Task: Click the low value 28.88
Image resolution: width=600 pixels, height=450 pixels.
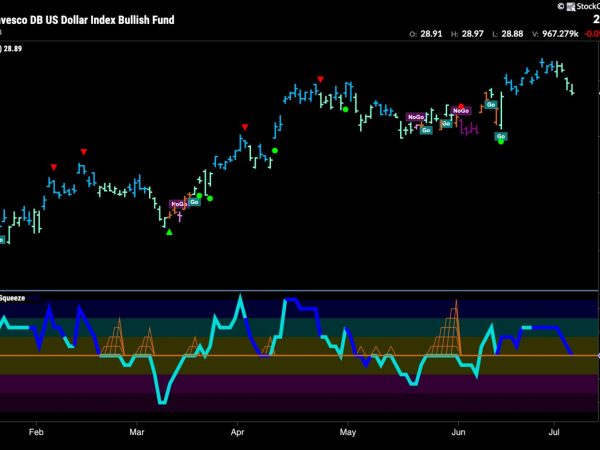Action: [x=512, y=34]
